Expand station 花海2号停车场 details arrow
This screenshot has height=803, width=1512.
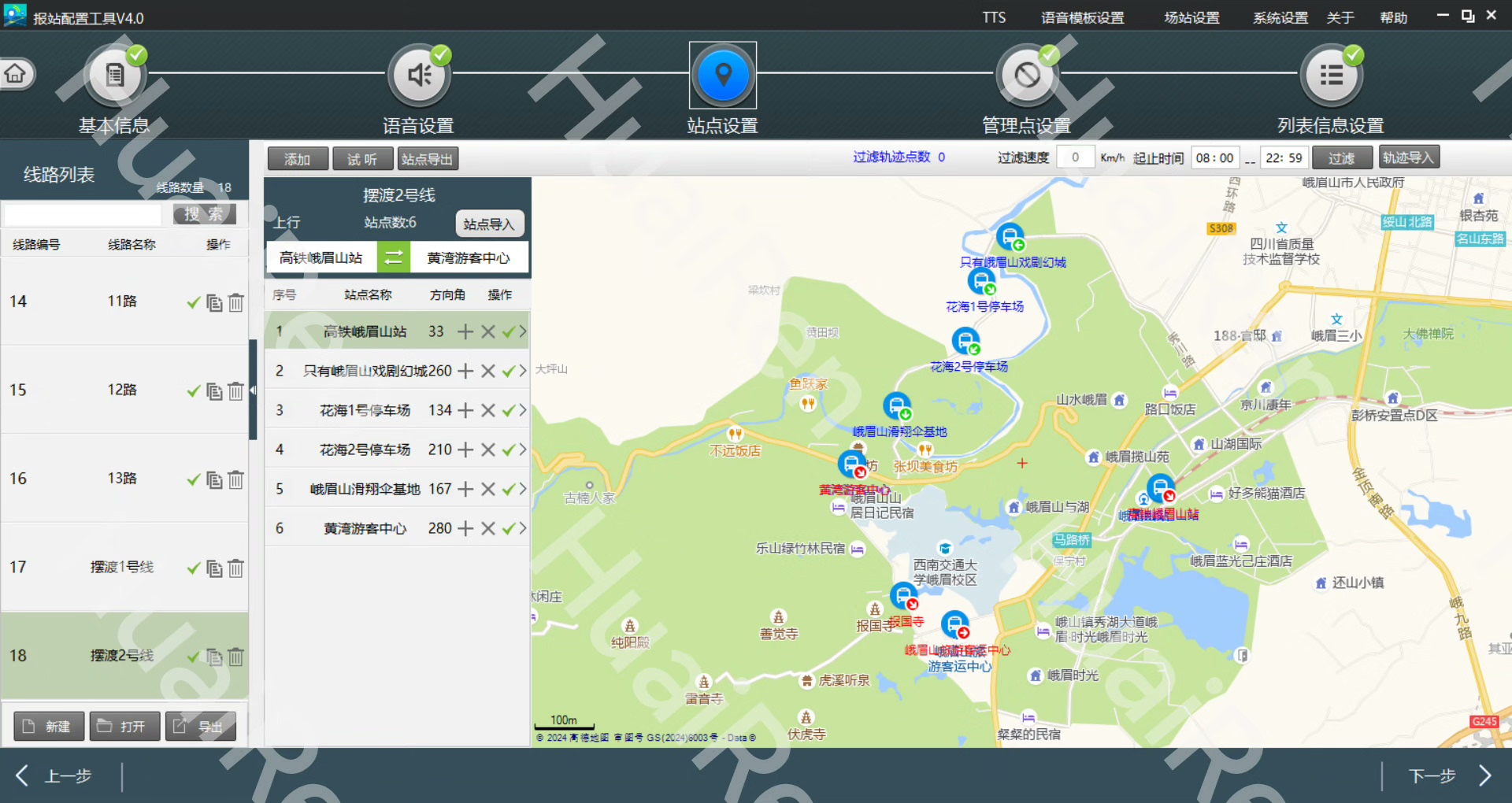pyautogui.click(x=523, y=450)
